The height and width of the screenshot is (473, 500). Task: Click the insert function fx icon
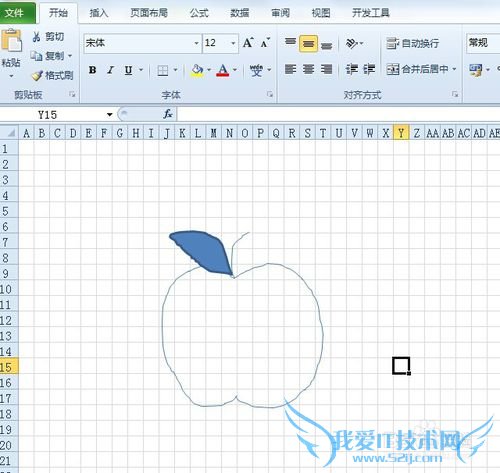pyautogui.click(x=168, y=114)
